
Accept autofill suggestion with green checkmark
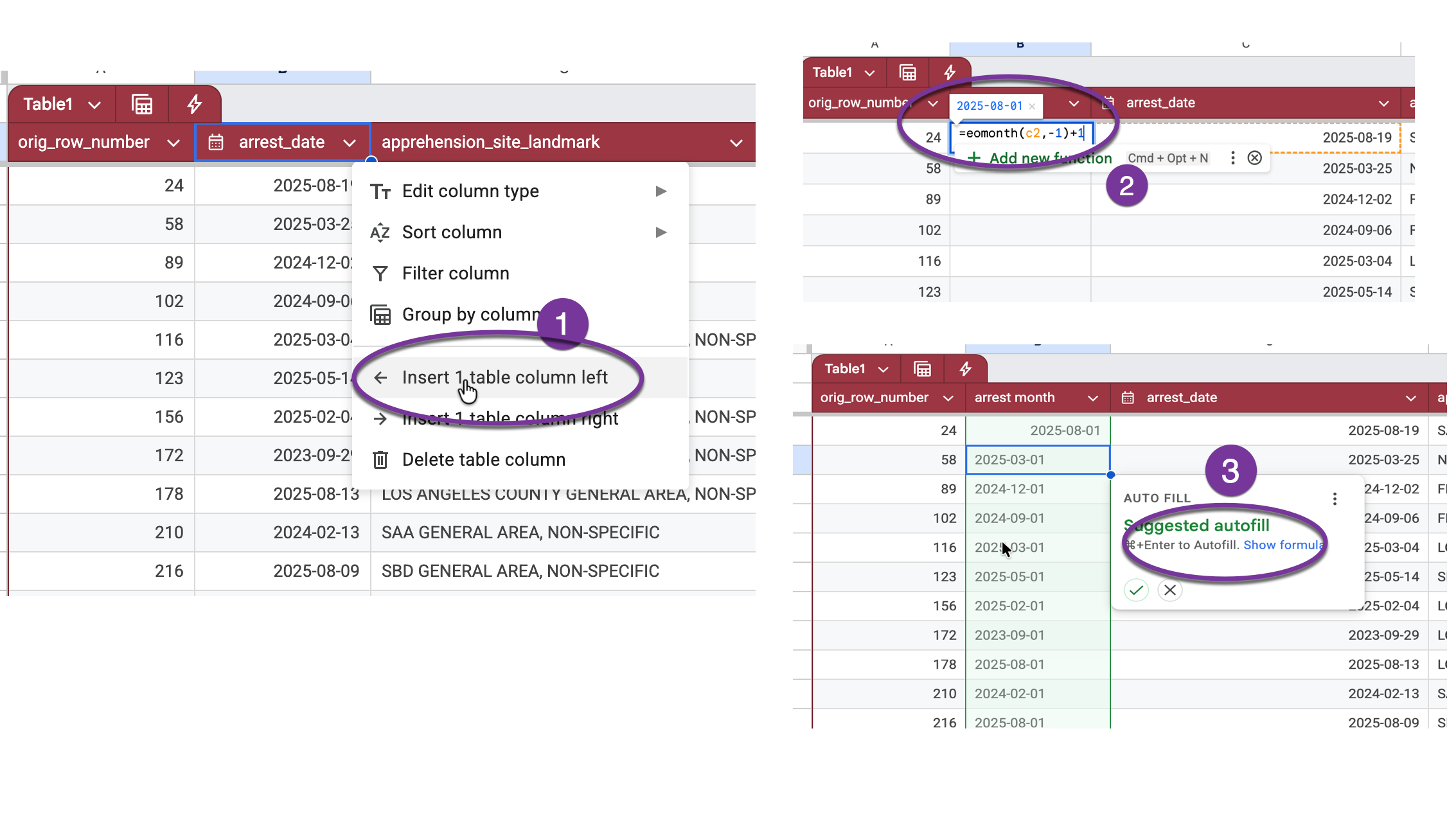[x=1136, y=590]
